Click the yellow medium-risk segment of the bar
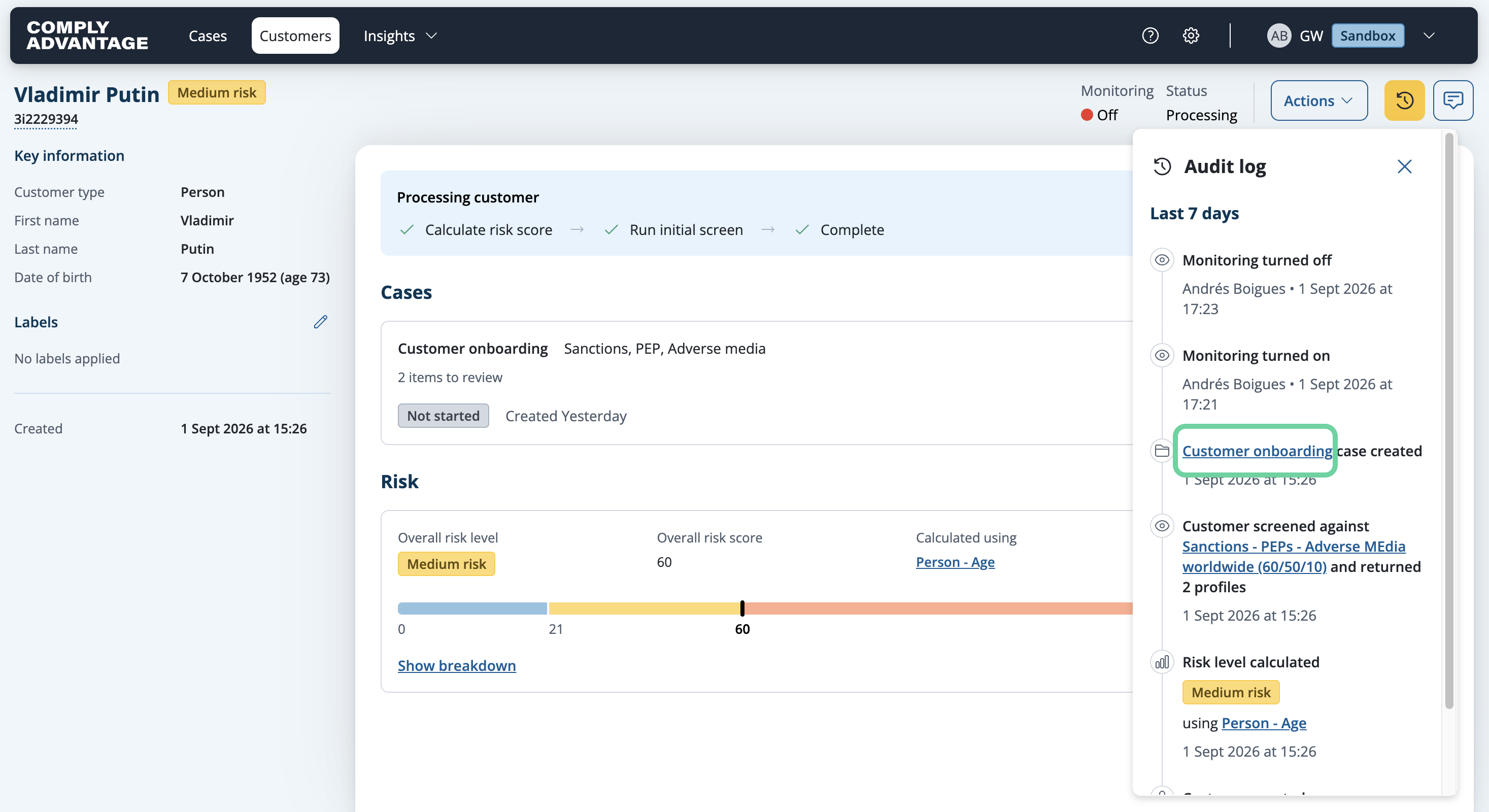Viewport: 1489px width, 812px height. 645,608
